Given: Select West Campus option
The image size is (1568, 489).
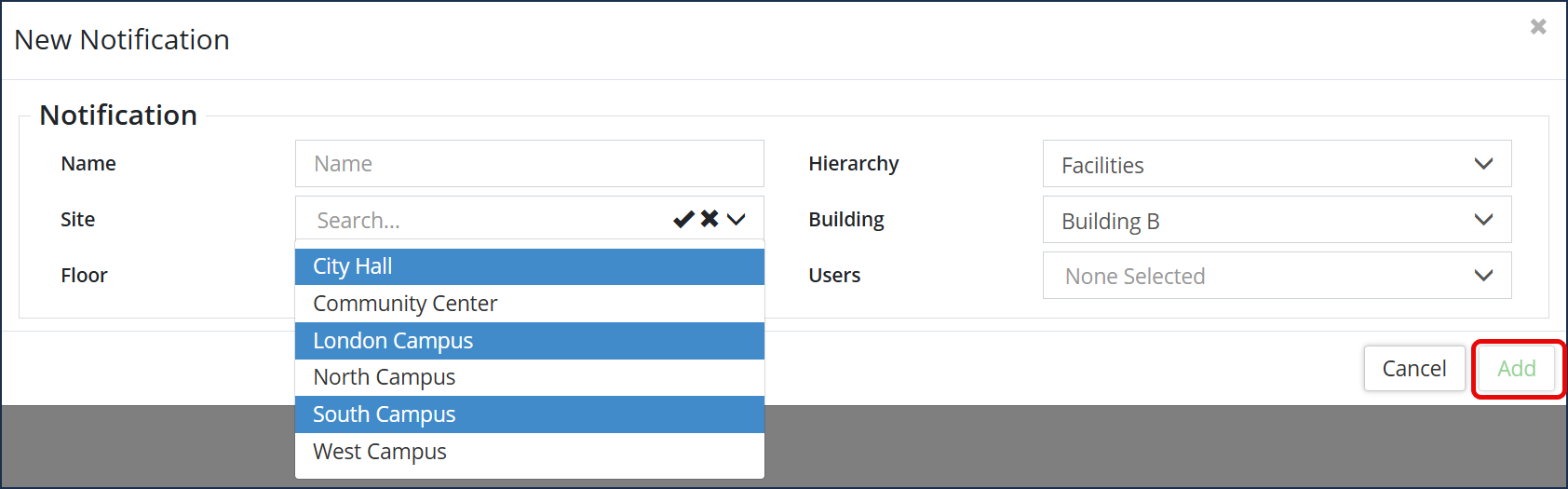Looking at the screenshot, I should pos(530,452).
